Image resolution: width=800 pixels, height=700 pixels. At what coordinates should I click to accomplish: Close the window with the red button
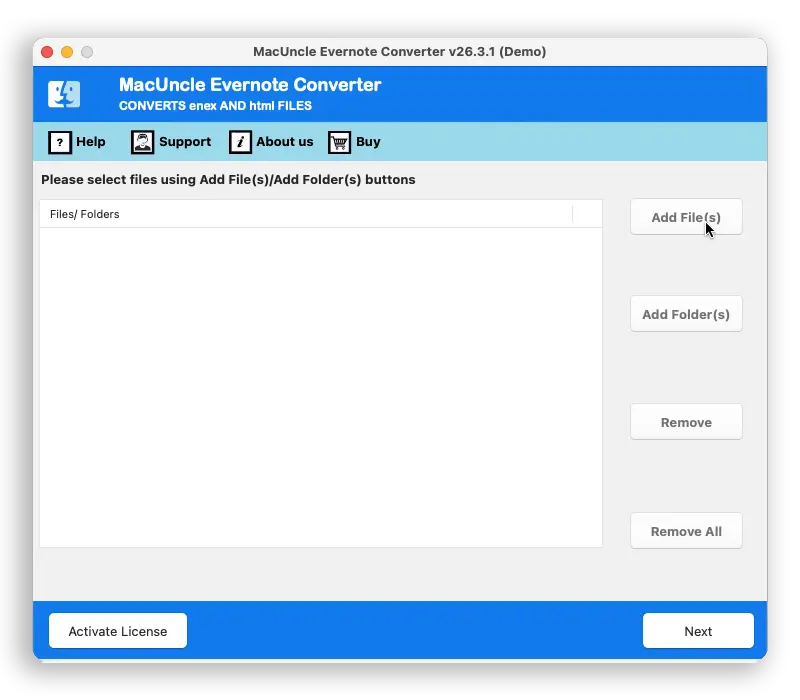point(47,52)
